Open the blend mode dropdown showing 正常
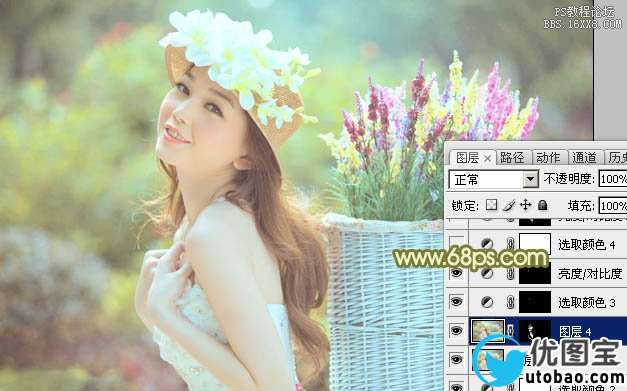This screenshot has height=391, width=627. [x=531, y=180]
